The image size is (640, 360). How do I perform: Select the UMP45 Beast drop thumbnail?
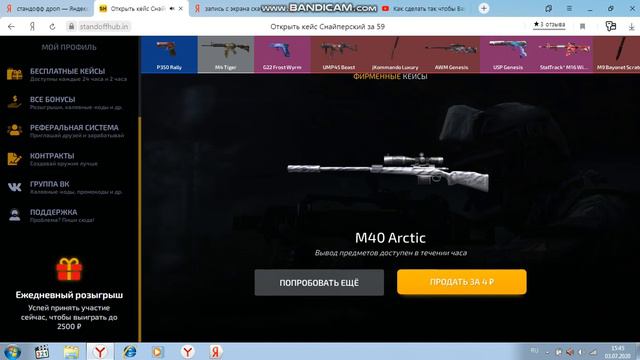point(339,54)
